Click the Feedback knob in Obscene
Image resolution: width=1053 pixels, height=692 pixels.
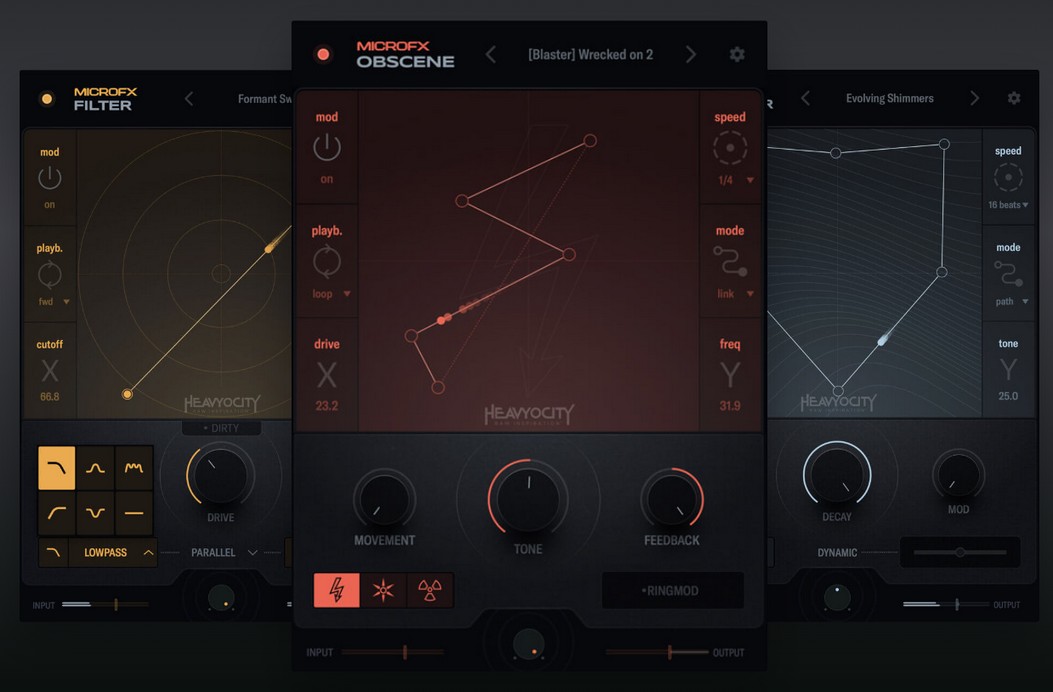pyautogui.click(x=672, y=500)
